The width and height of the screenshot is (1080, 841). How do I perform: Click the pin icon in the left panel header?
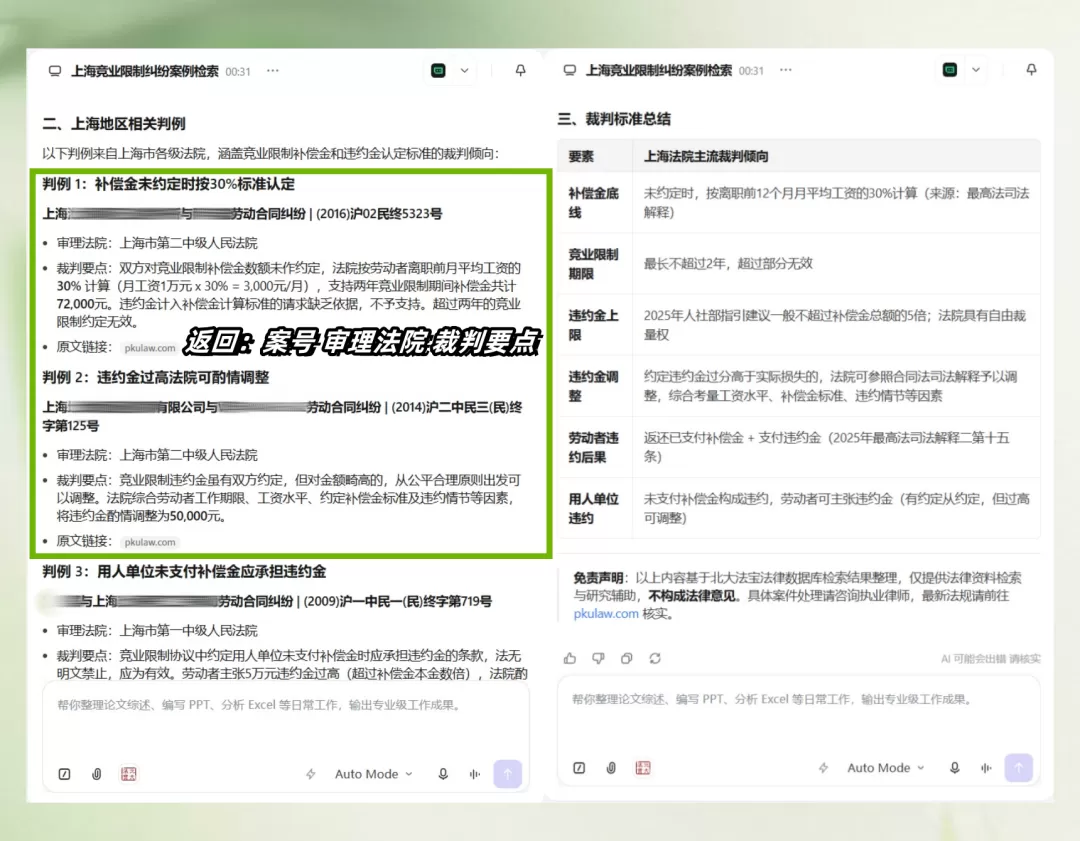click(x=521, y=70)
